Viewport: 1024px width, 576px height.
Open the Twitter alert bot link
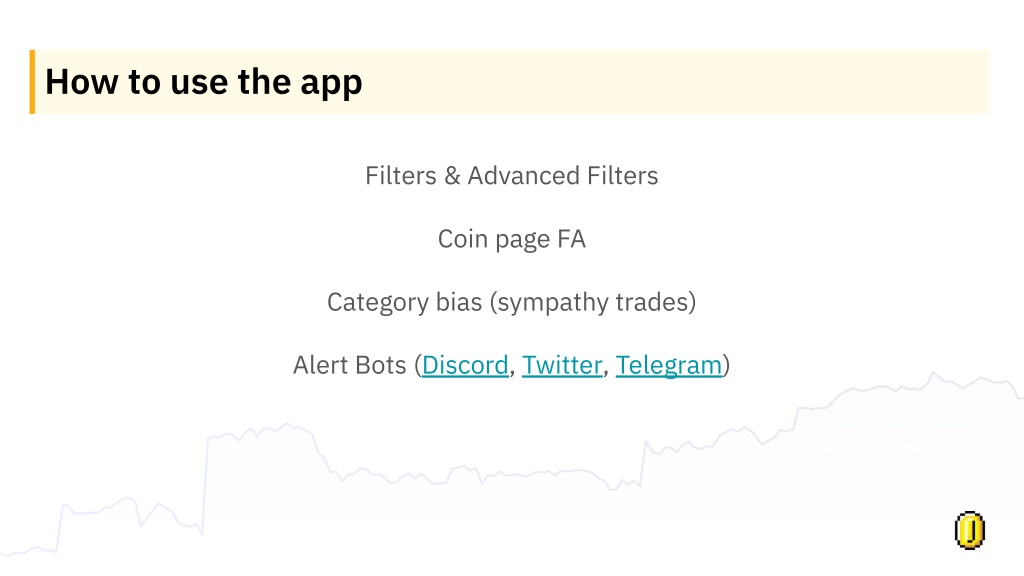[x=562, y=365]
